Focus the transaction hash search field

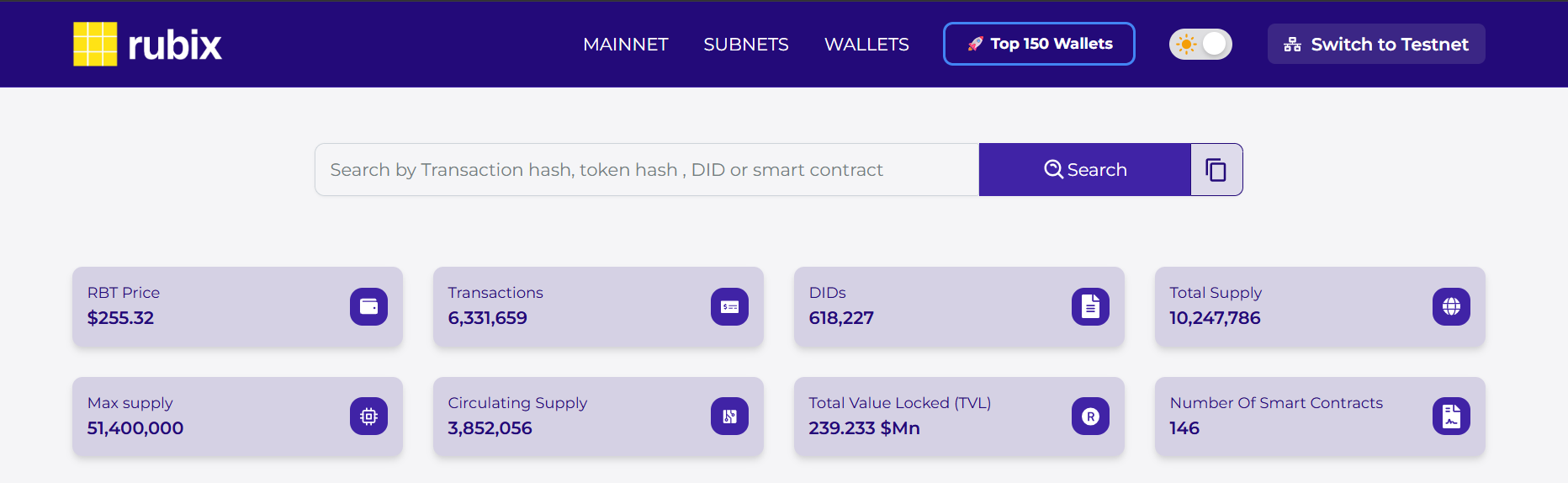click(x=647, y=170)
